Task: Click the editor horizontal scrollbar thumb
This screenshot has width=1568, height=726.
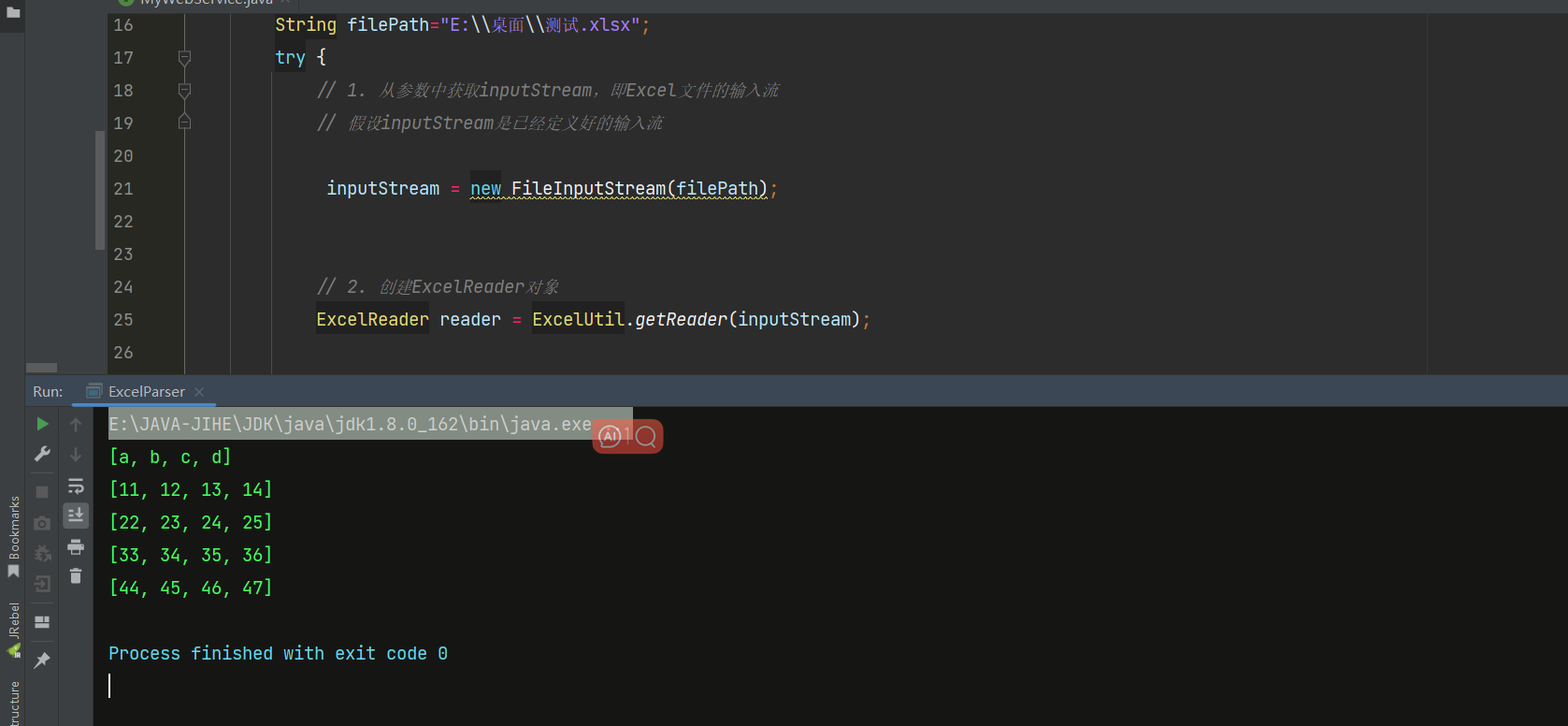Action: coord(41,368)
